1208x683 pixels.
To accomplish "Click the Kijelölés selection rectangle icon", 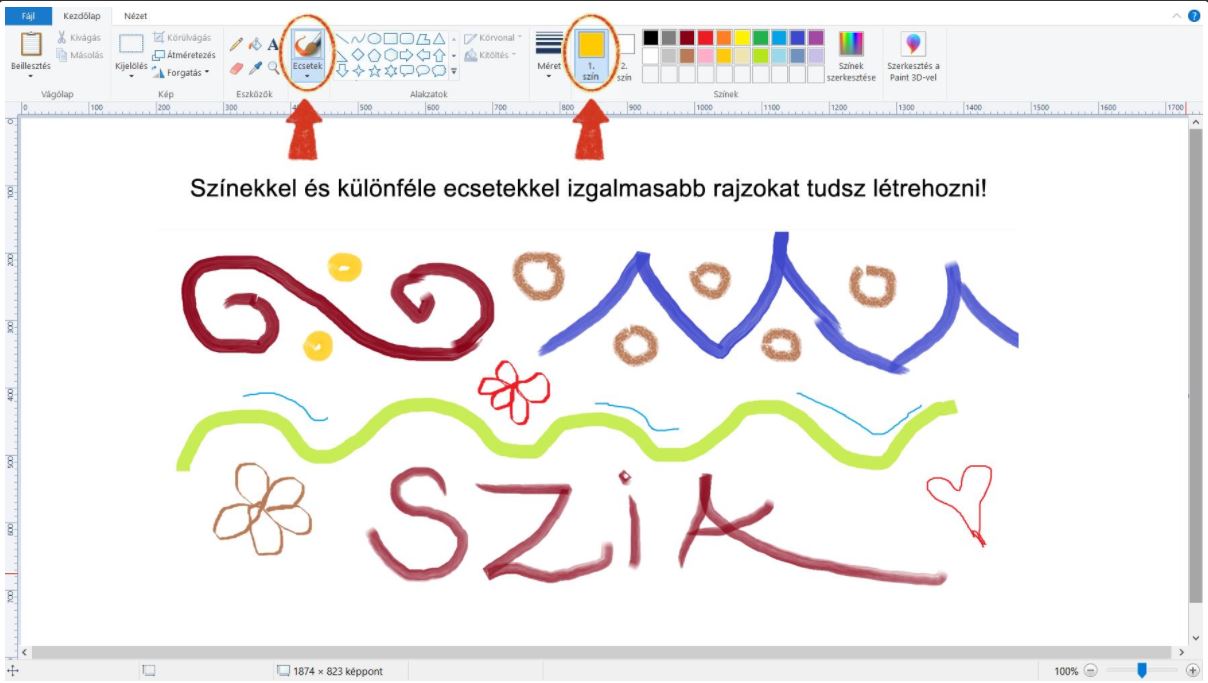I will (x=131, y=44).
